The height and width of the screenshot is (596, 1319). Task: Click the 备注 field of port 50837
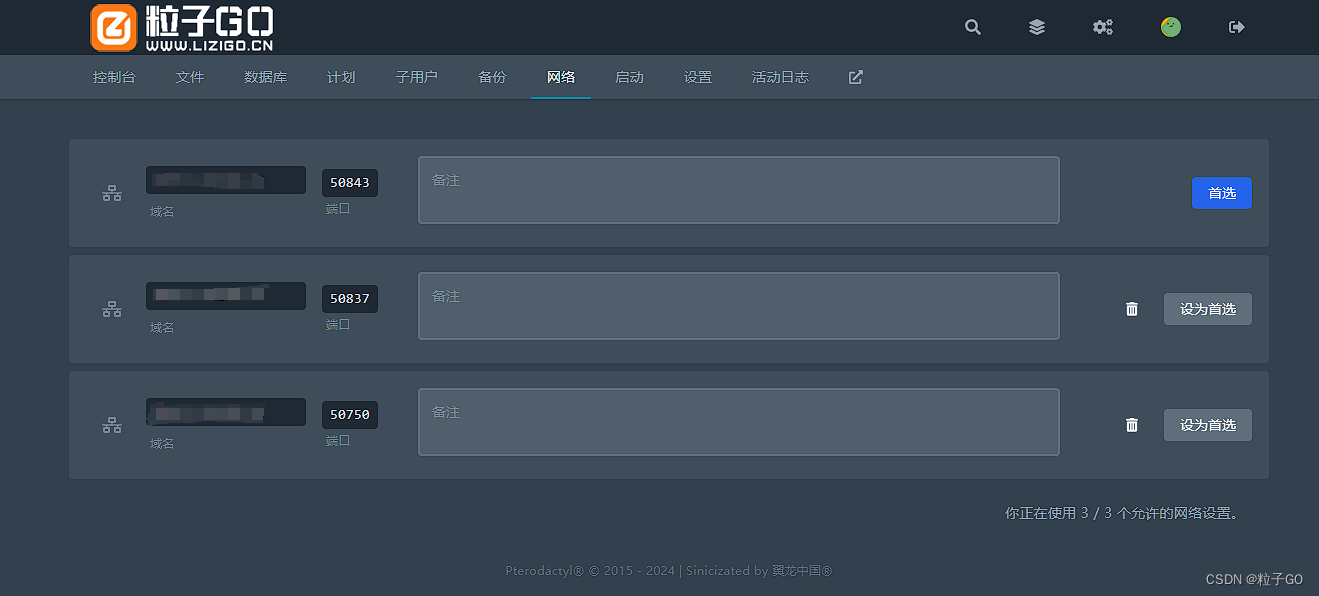coord(739,306)
